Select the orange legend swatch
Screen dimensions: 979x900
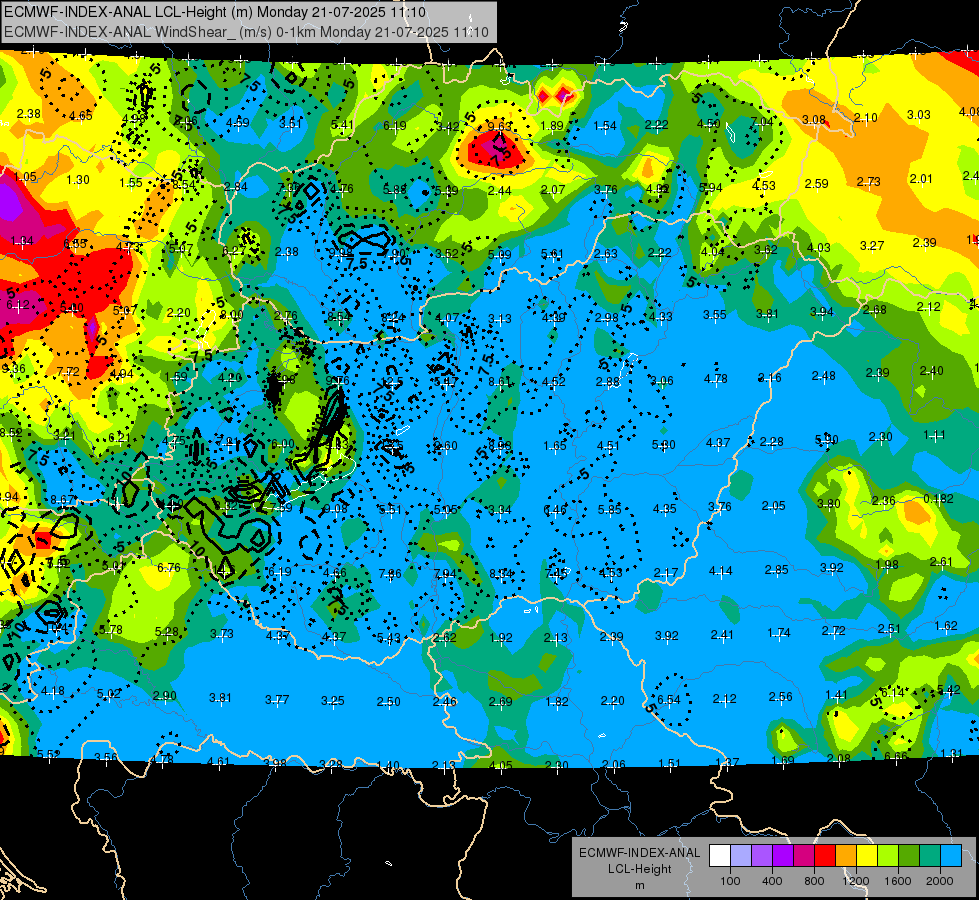coord(846,856)
